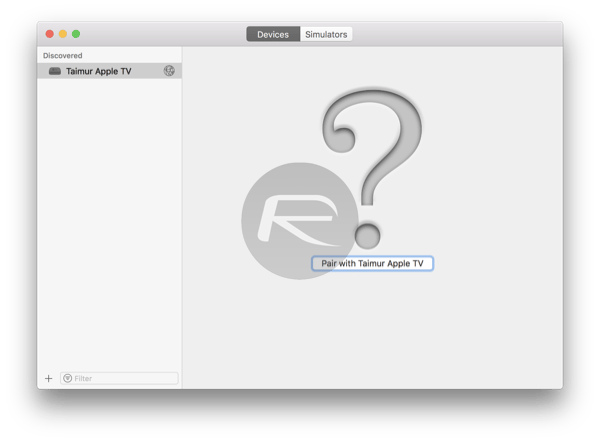
Task: Close the window with the red button
Action: pyautogui.click(x=50, y=34)
